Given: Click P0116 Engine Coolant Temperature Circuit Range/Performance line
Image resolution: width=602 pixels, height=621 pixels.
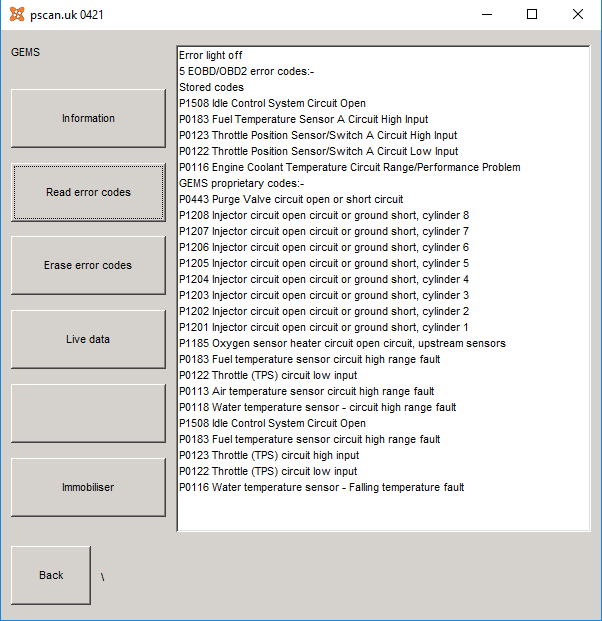Looking at the screenshot, I should pyautogui.click(x=350, y=168).
